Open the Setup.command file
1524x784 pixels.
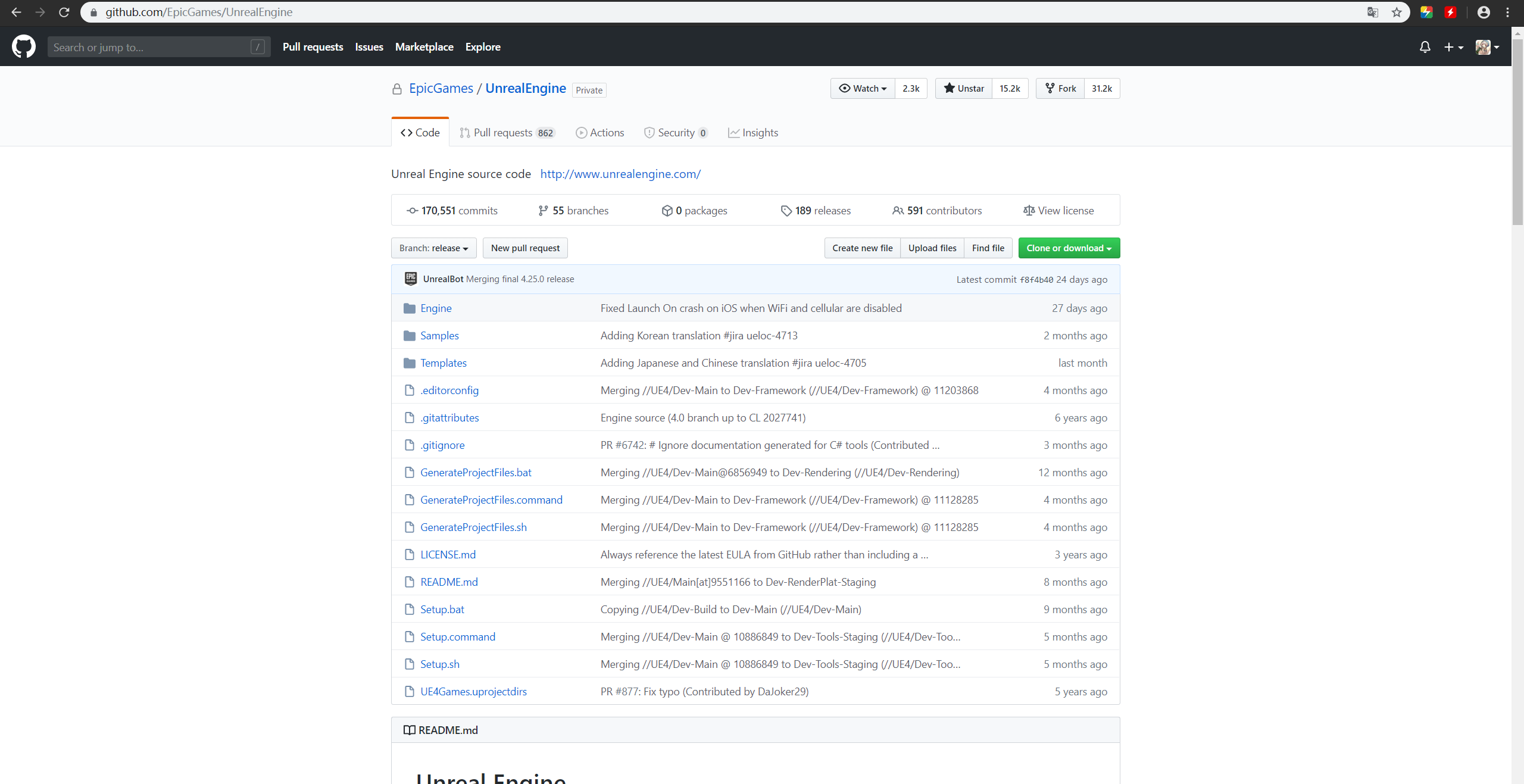(458, 637)
